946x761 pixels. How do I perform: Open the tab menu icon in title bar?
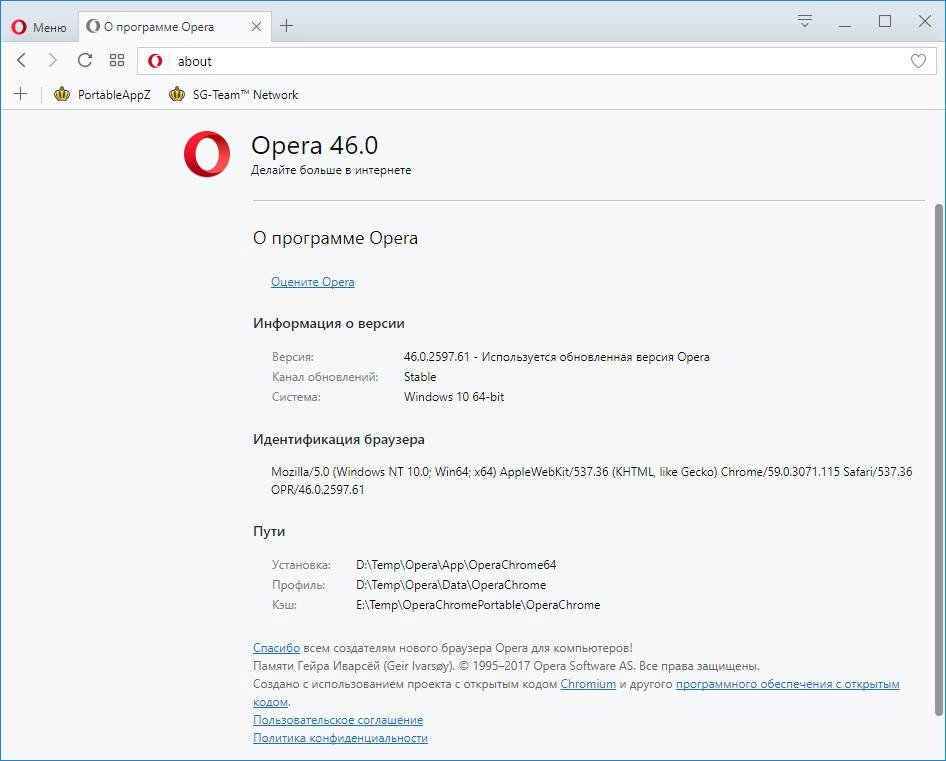coord(804,21)
